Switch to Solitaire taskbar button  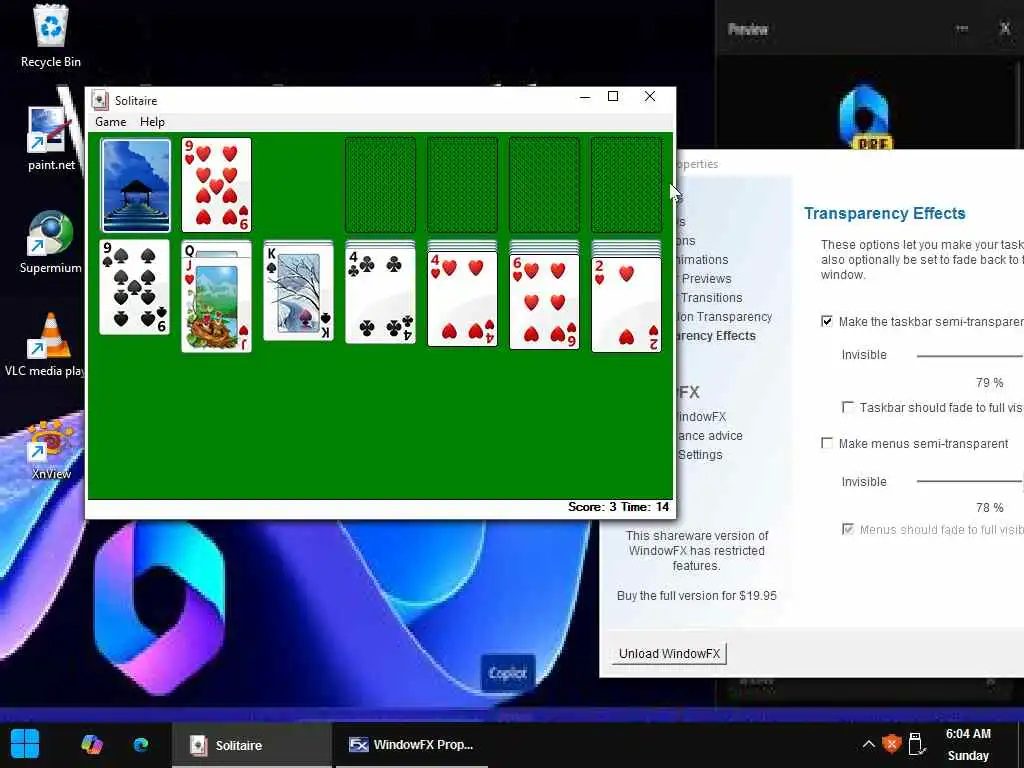click(x=252, y=744)
